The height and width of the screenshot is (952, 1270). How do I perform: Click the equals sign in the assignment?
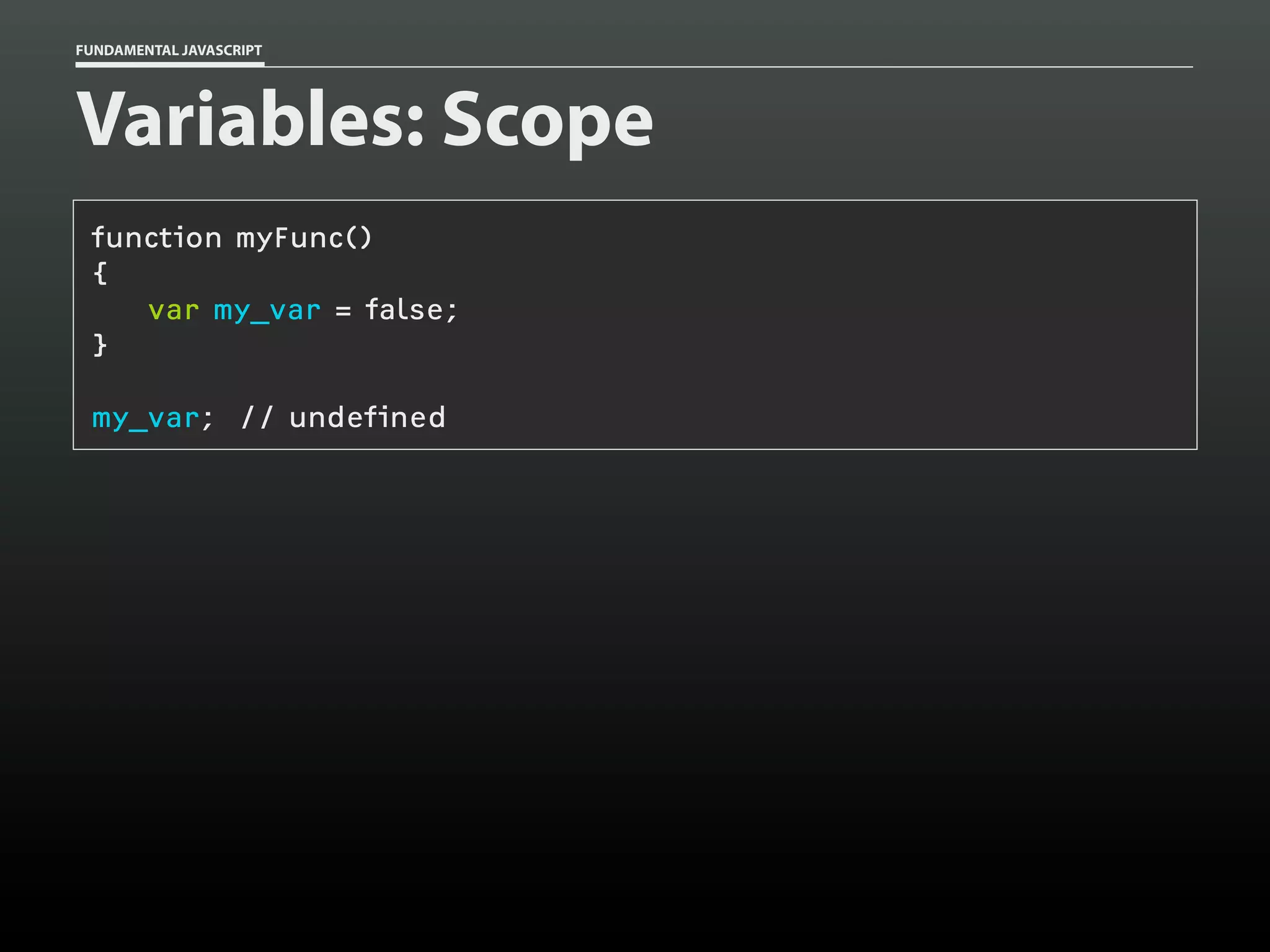[x=343, y=310]
